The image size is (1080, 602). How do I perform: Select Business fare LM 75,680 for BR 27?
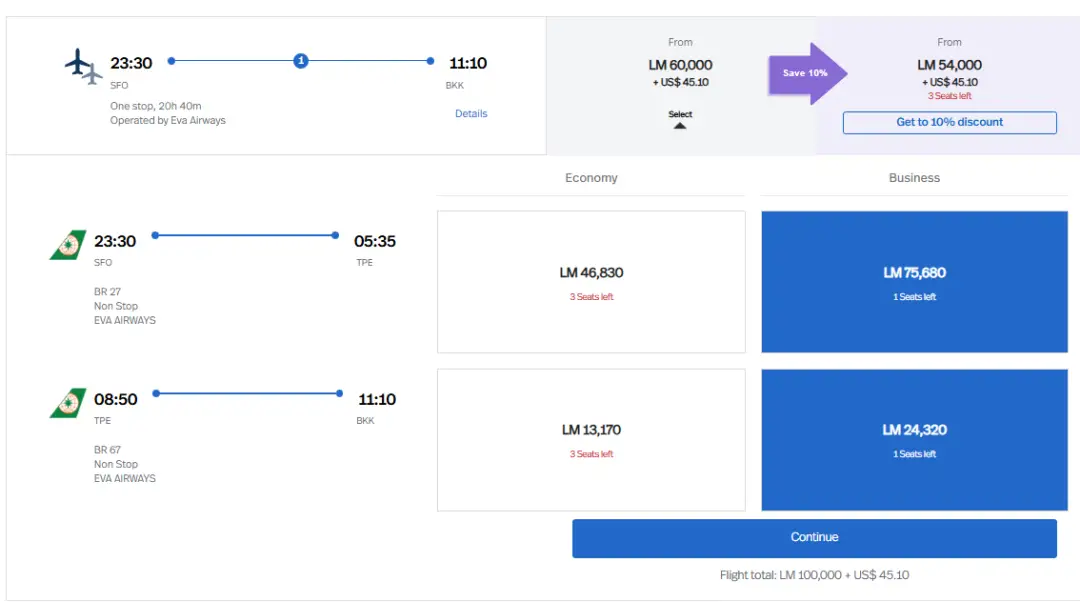point(914,281)
